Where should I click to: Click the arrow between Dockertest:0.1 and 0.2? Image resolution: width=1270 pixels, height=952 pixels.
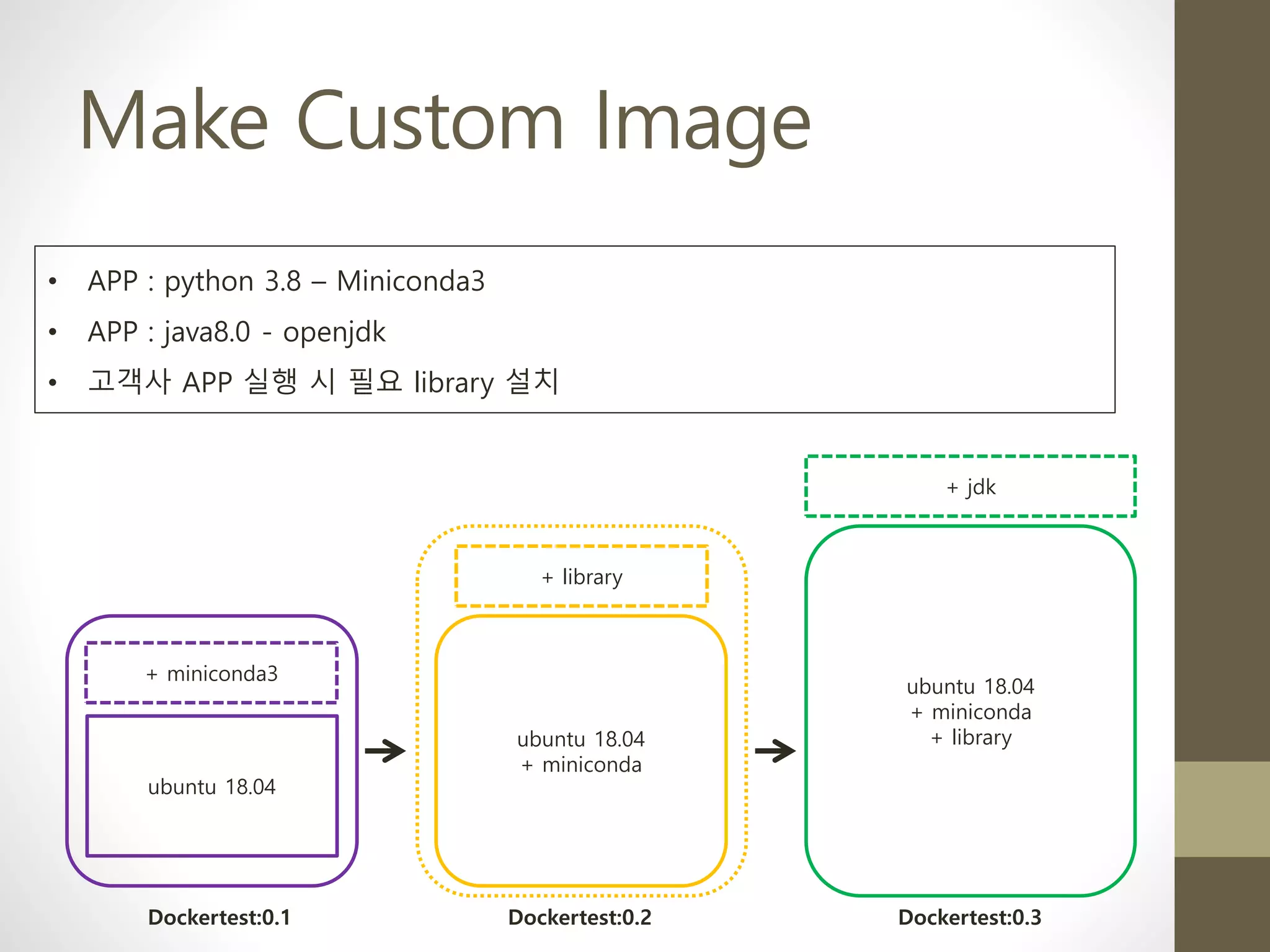(385, 751)
